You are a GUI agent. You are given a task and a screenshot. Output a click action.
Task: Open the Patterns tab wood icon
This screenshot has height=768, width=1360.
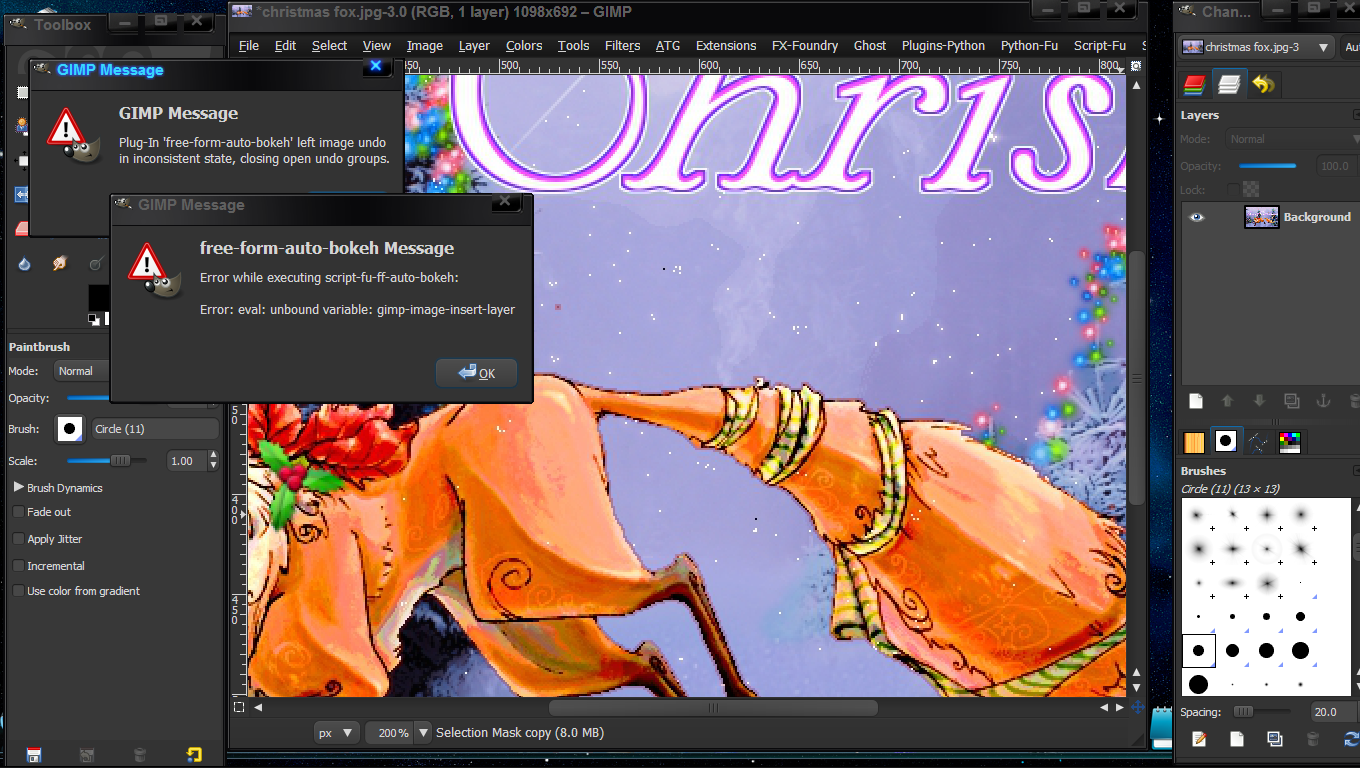click(1194, 442)
